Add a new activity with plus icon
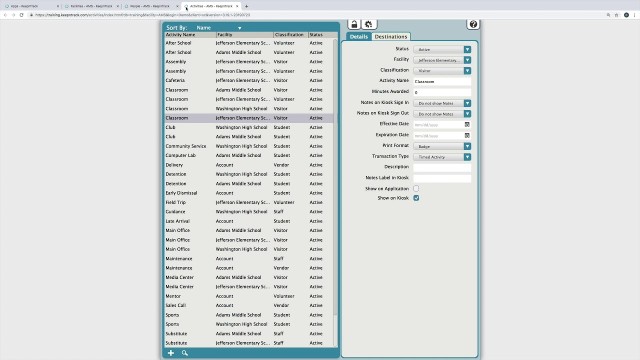The height and width of the screenshot is (360, 640). click(x=171, y=353)
